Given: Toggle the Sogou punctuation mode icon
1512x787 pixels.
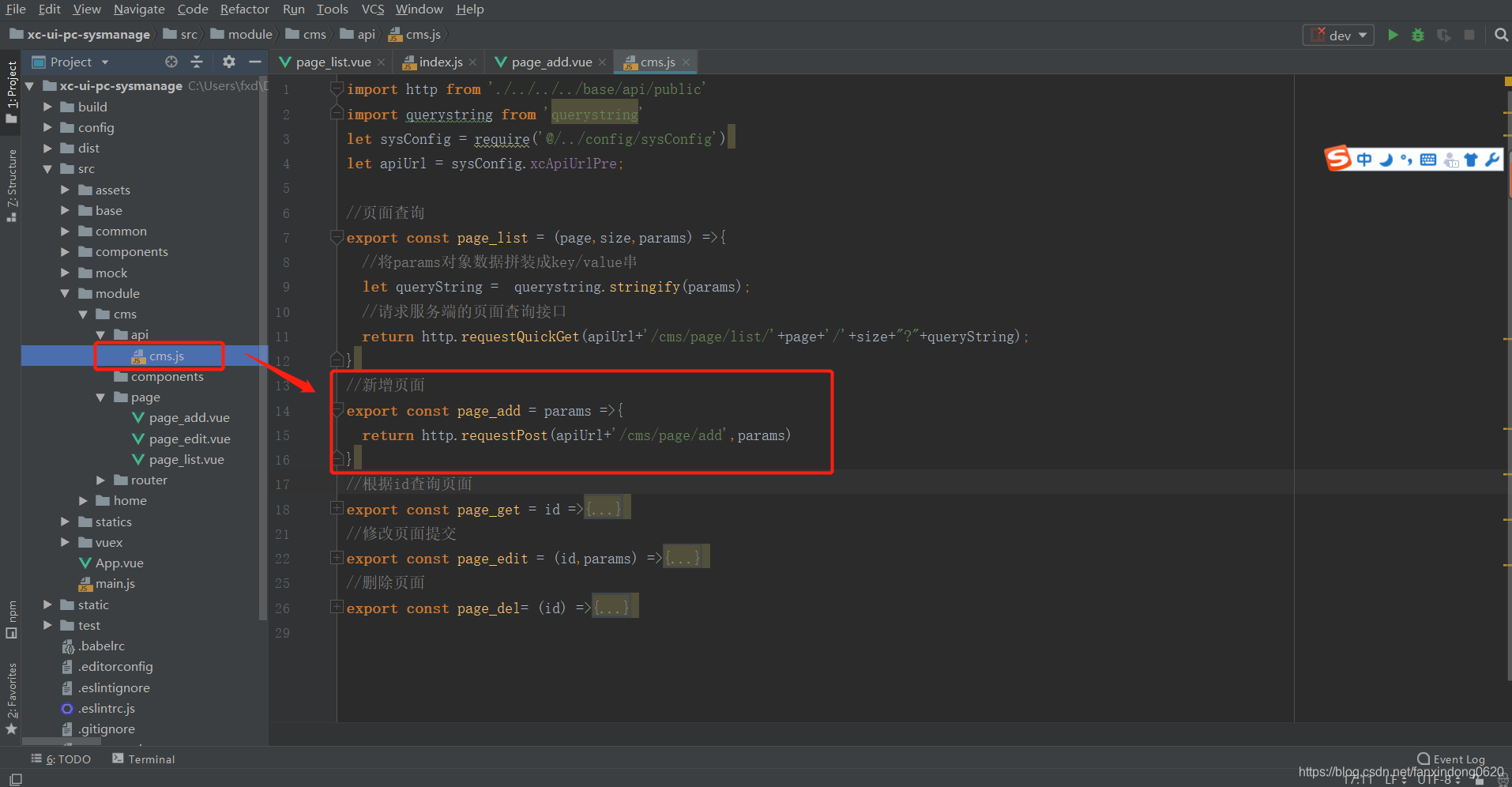Looking at the screenshot, I should pyautogui.click(x=1406, y=160).
